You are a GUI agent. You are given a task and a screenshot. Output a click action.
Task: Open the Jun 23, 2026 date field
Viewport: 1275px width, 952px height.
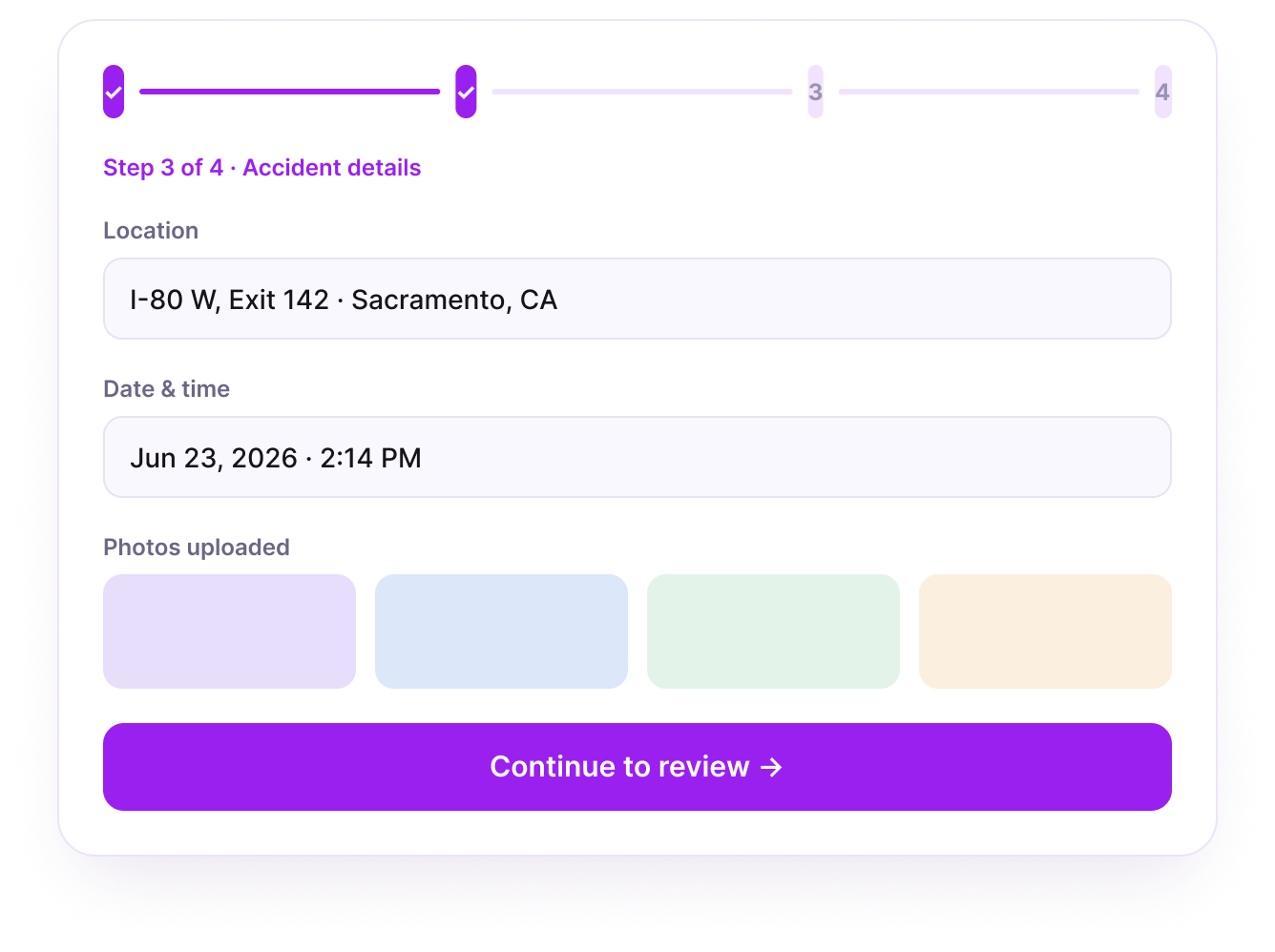coord(637,457)
